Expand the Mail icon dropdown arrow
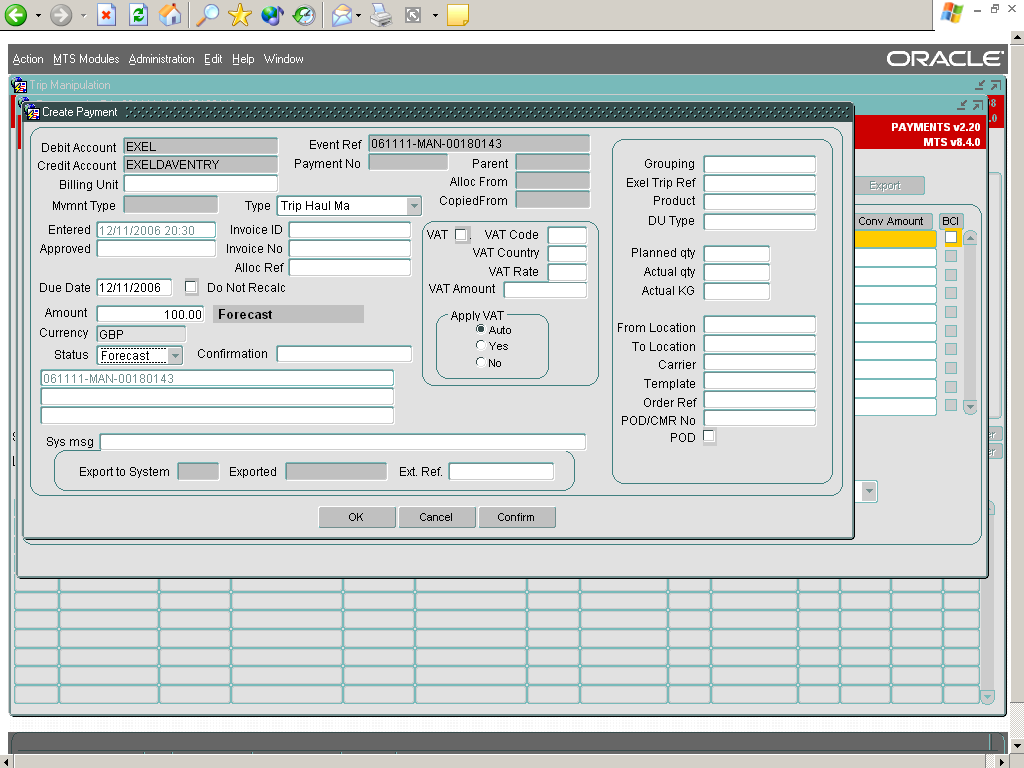The height and width of the screenshot is (768, 1024). point(359,16)
